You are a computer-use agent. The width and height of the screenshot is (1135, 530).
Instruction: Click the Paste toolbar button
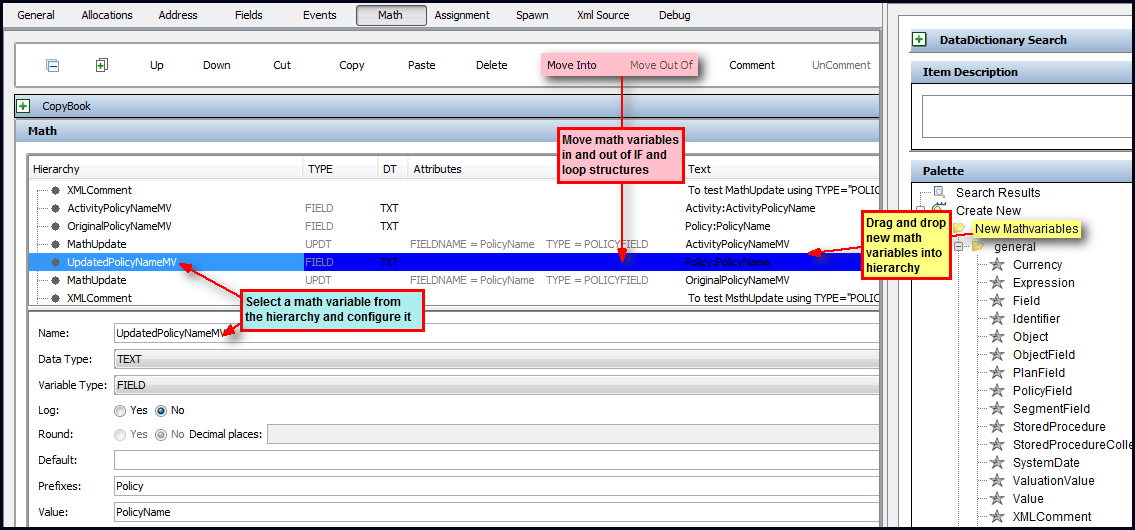(421, 65)
